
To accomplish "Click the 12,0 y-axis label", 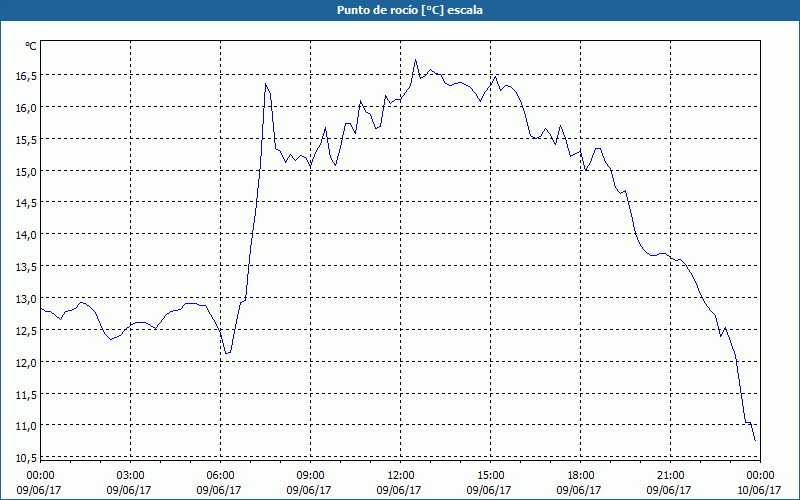I will (x=26, y=362).
